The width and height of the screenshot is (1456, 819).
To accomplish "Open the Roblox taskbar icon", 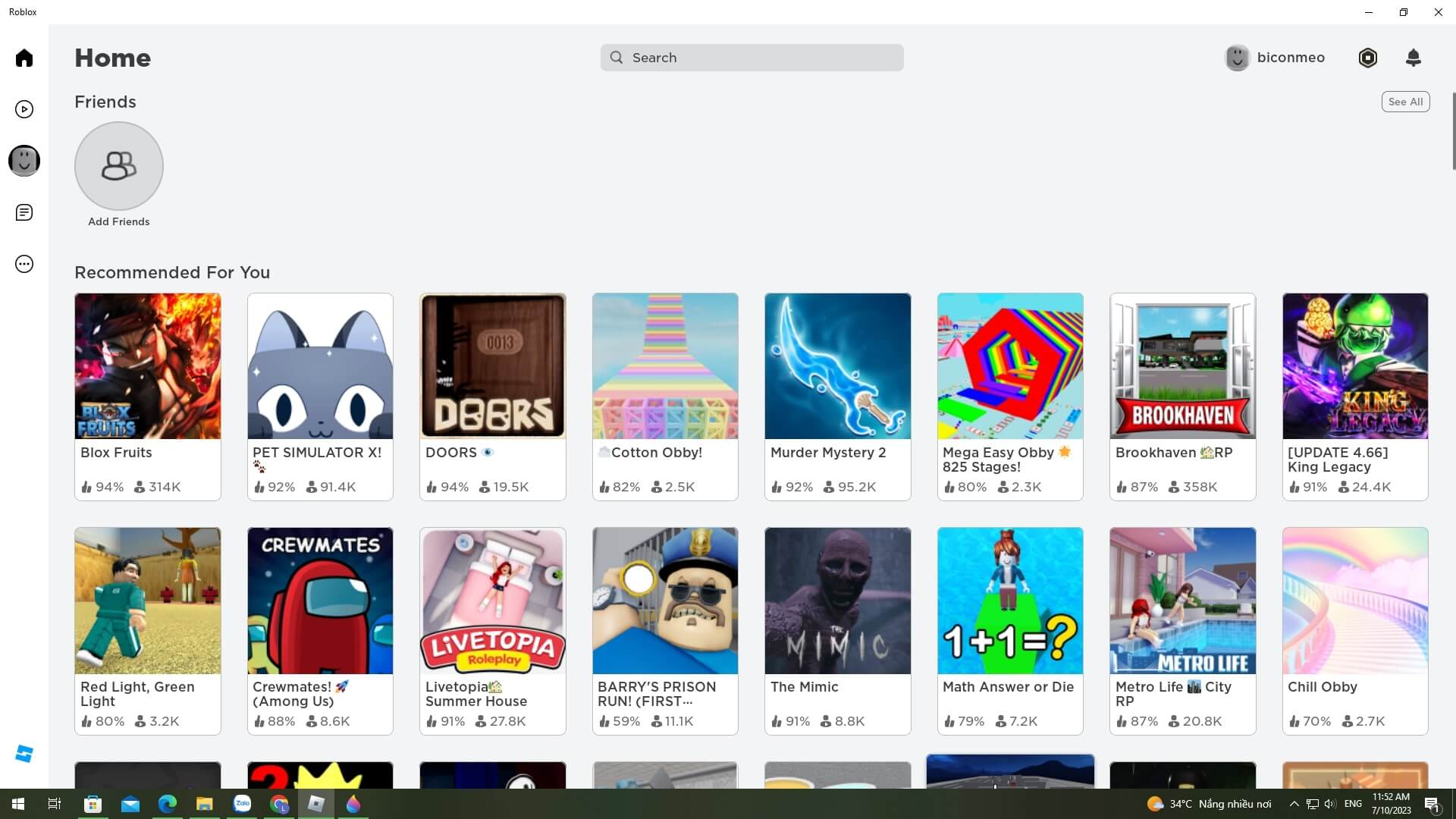I will tap(316, 803).
